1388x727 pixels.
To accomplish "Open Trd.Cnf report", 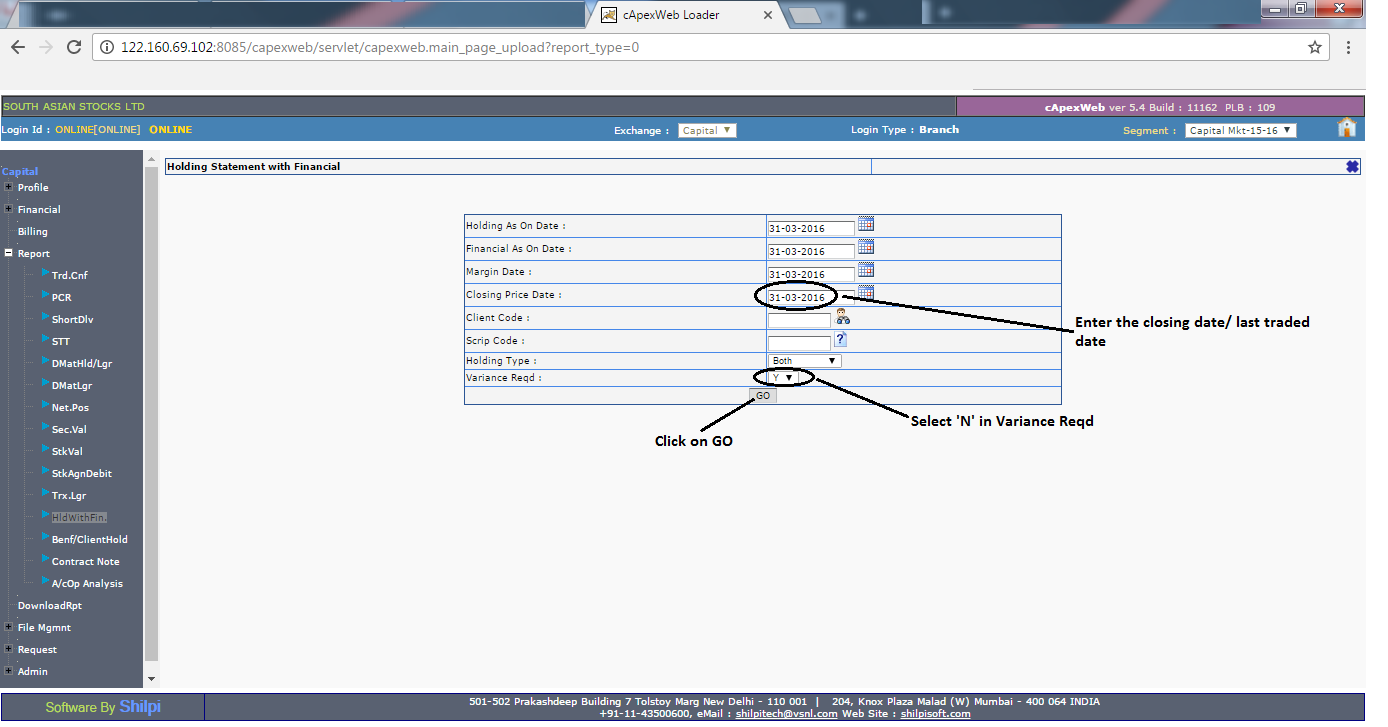I will point(70,275).
